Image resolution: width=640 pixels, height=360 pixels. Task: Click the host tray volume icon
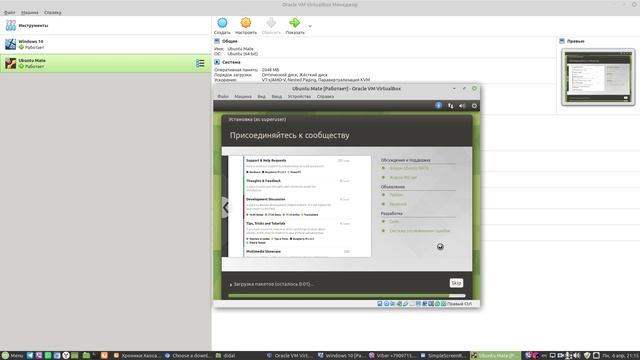[577, 356]
